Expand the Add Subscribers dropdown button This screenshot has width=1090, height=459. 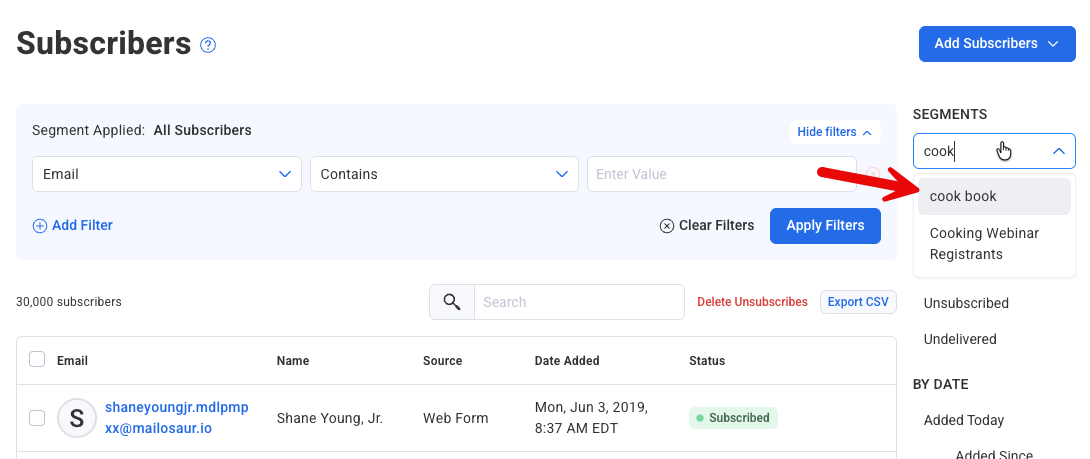997,44
